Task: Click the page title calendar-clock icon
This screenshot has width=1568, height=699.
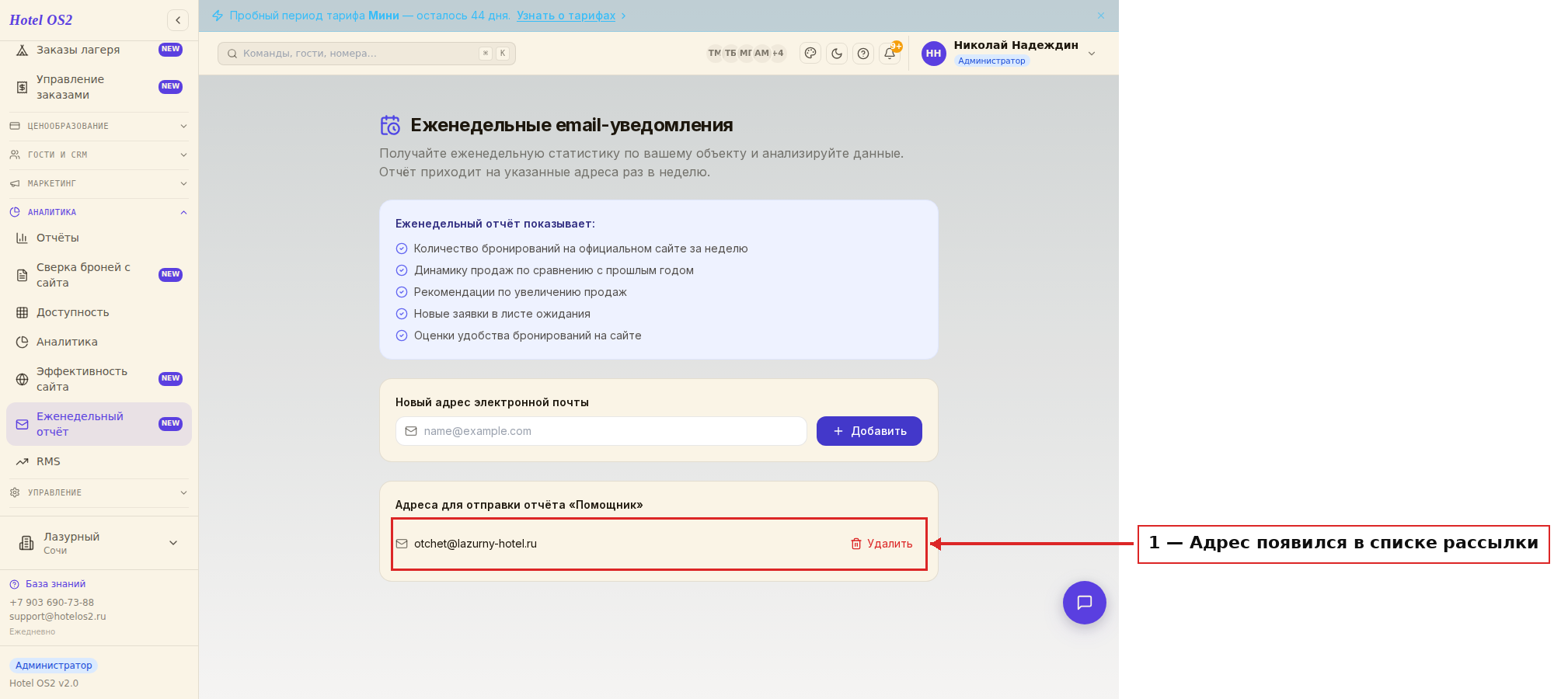Action: [390, 125]
